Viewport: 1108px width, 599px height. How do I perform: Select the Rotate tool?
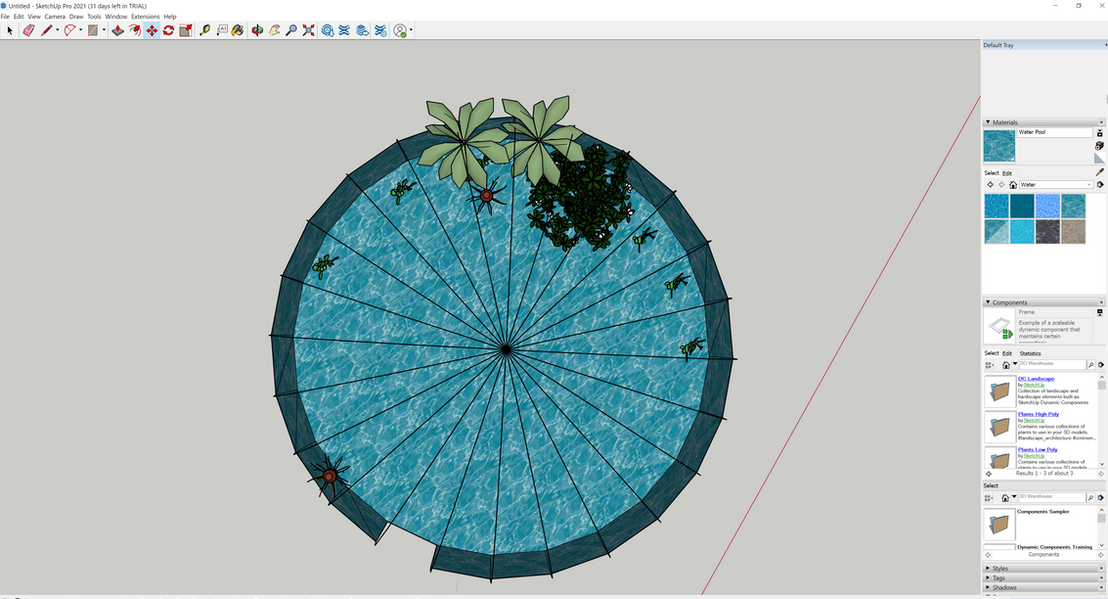[167, 31]
